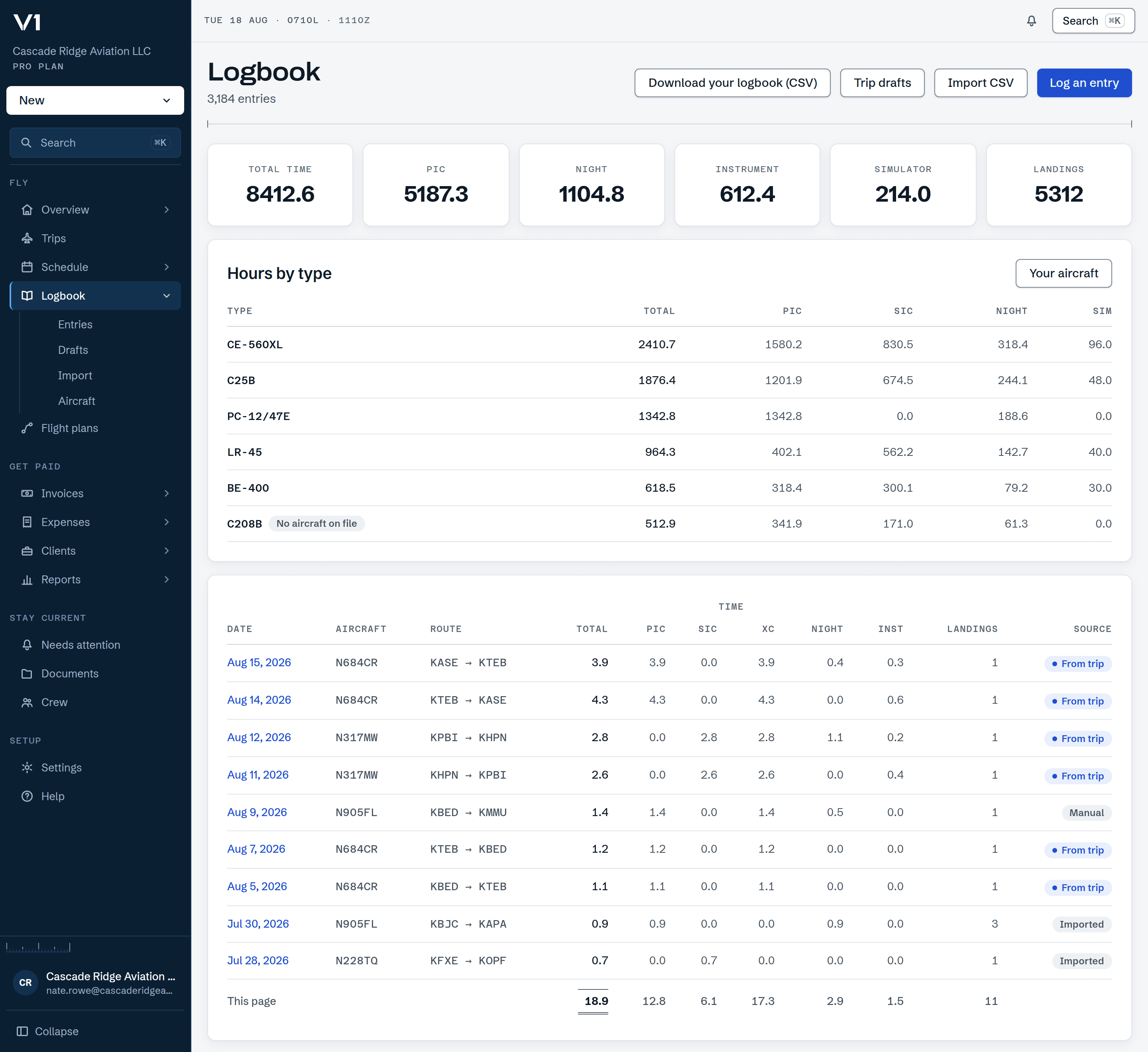This screenshot has width=1148, height=1052.
Task: Expand the Overview submenu chevron
Action: point(166,210)
